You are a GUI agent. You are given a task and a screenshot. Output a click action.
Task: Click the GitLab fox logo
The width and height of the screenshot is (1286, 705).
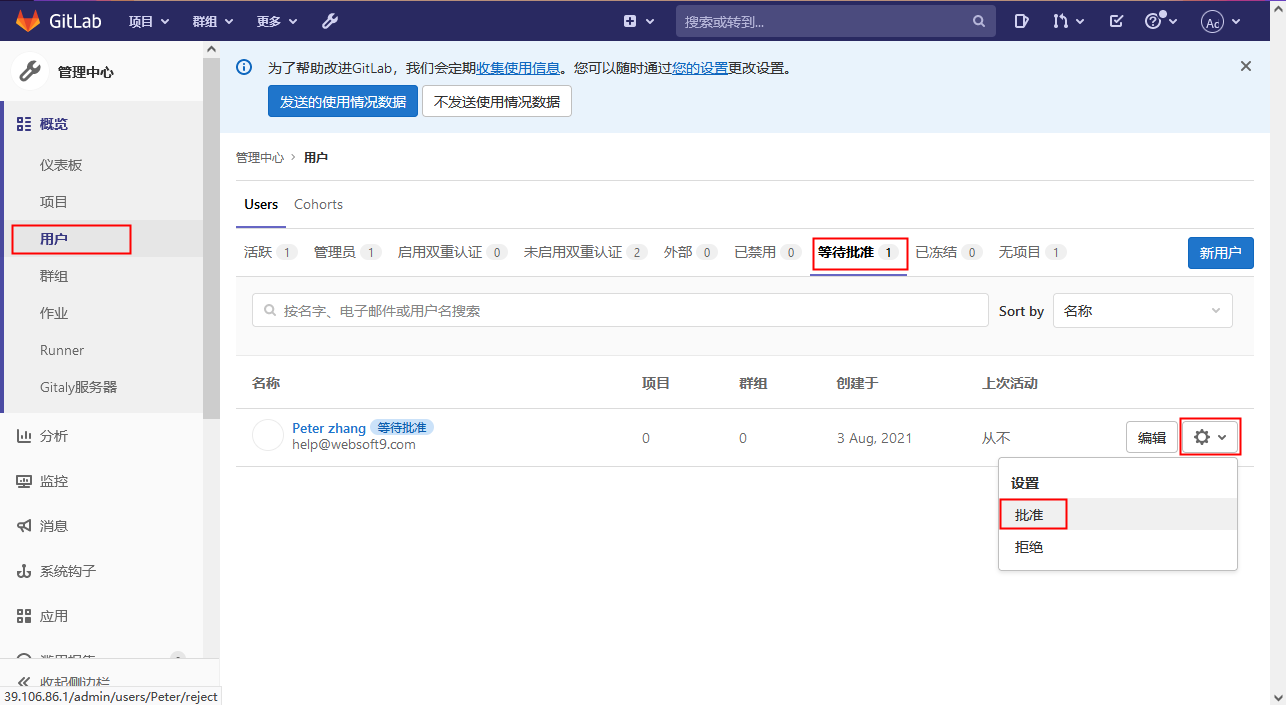point(29,21)
